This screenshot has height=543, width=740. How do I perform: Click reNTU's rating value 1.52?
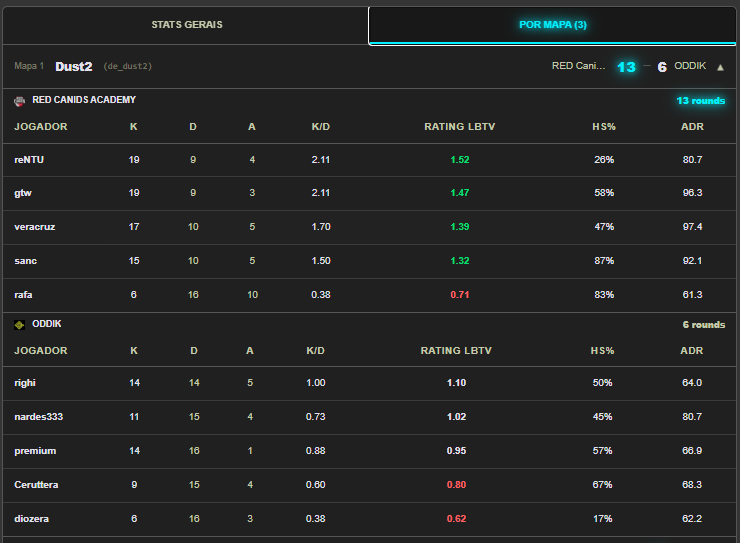pyautogui.click(x=460, y=160)
